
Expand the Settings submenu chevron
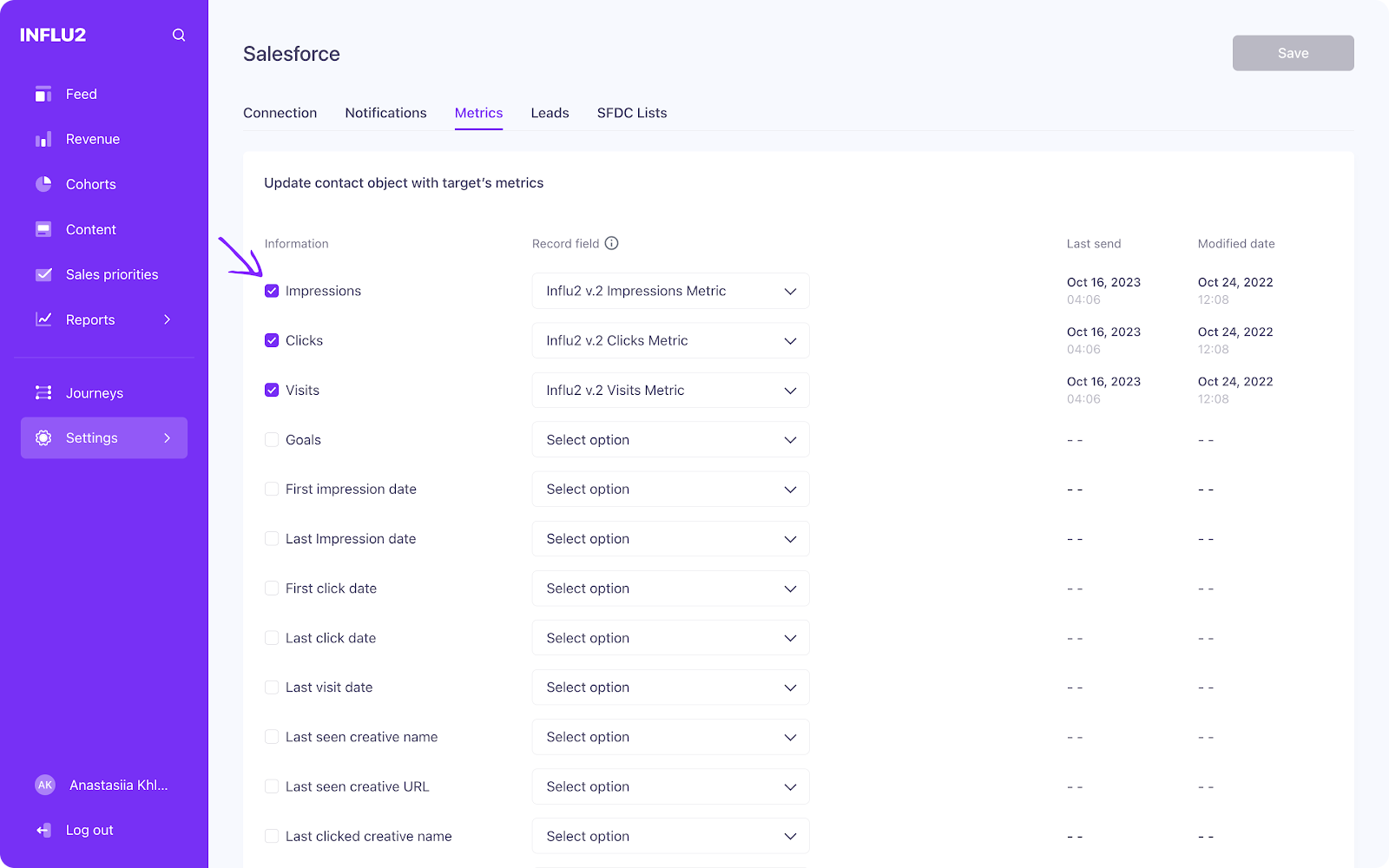pyautogui.click(x=168, y=438)
